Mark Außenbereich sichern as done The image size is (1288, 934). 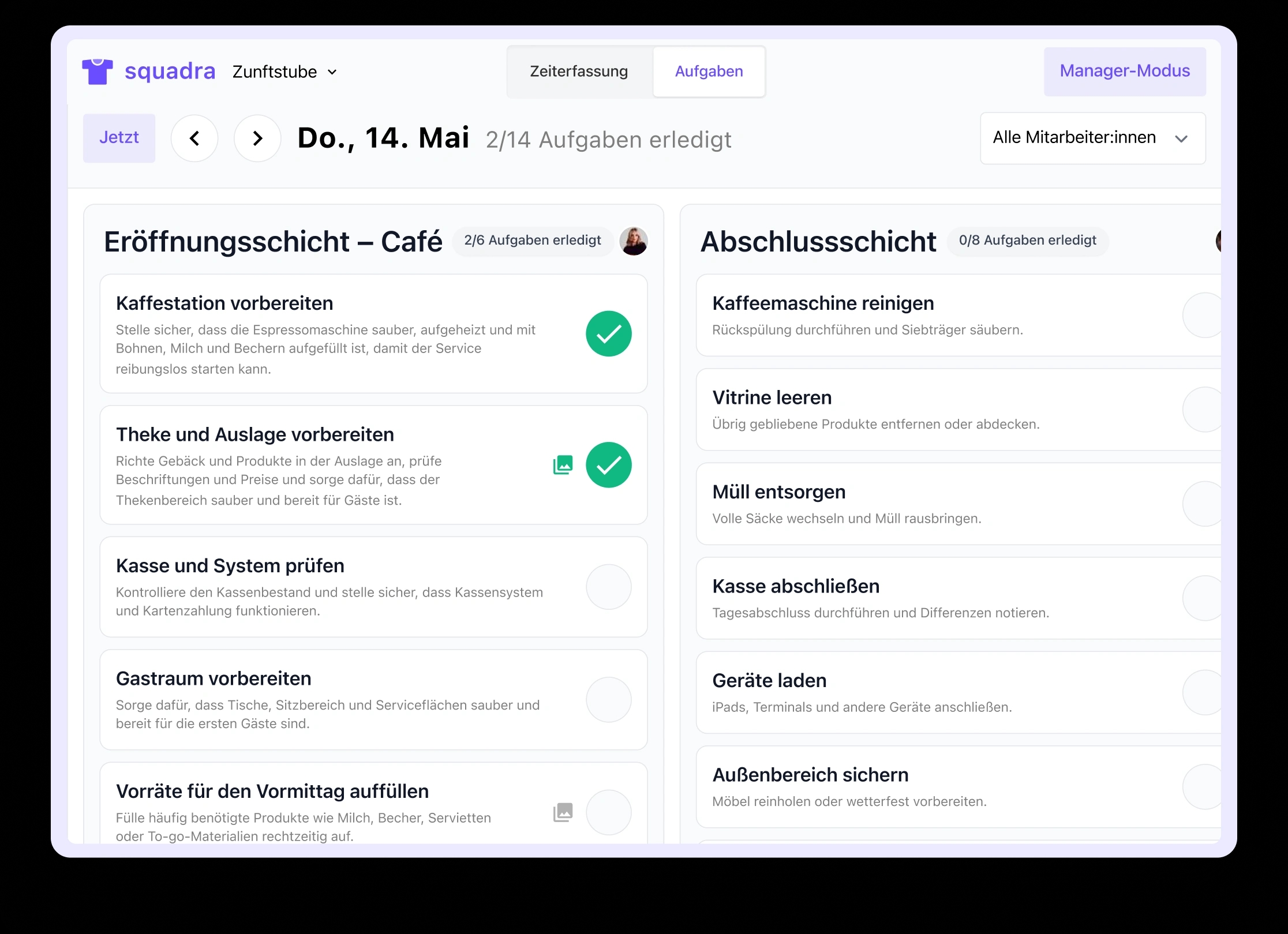tap(1203, 787)
